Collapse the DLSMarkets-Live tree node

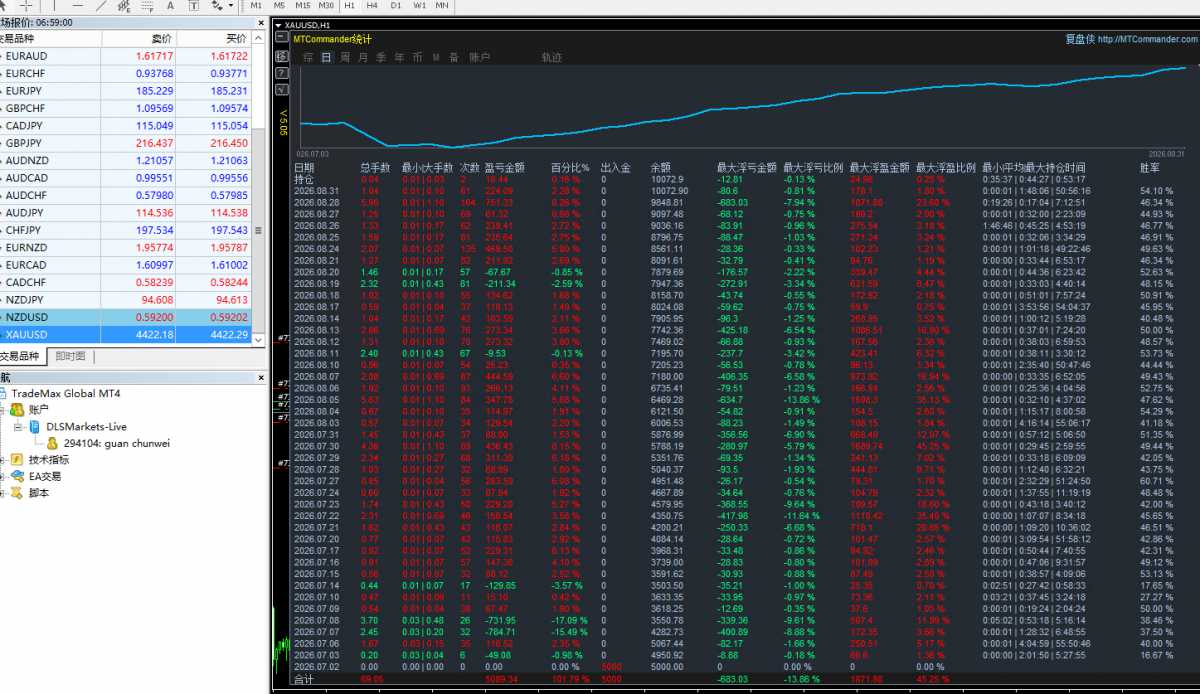tap(19, 427)
